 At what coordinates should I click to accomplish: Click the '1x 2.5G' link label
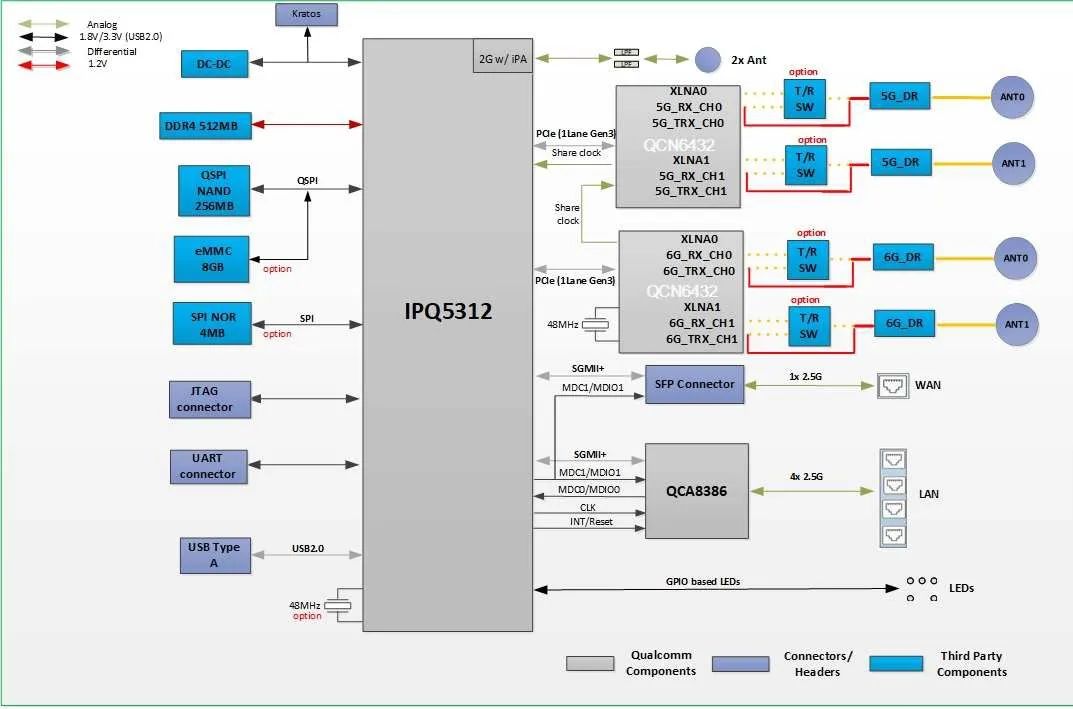[x=805, y=376]
